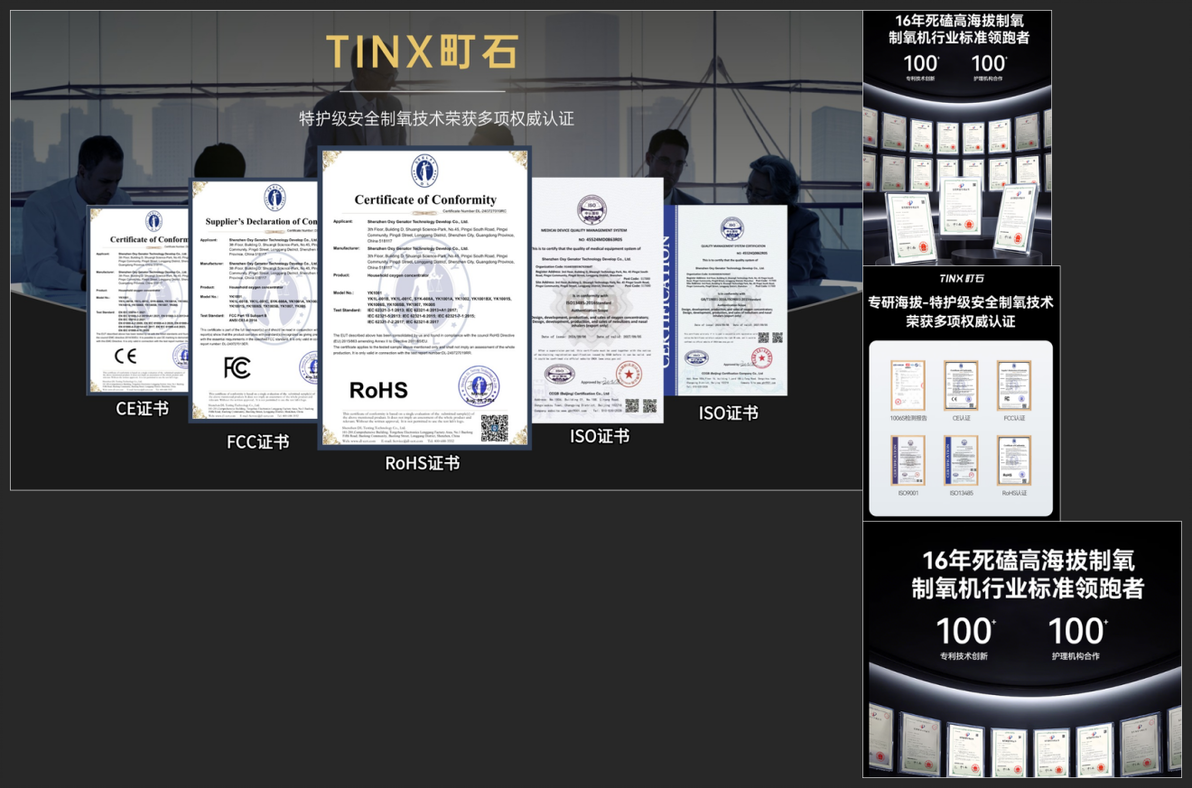Click the 100+ above 护理机构合作 in the bottom-right poster
The height and width of the screenshot is (788, 1192).
(x=1077, y=631)
